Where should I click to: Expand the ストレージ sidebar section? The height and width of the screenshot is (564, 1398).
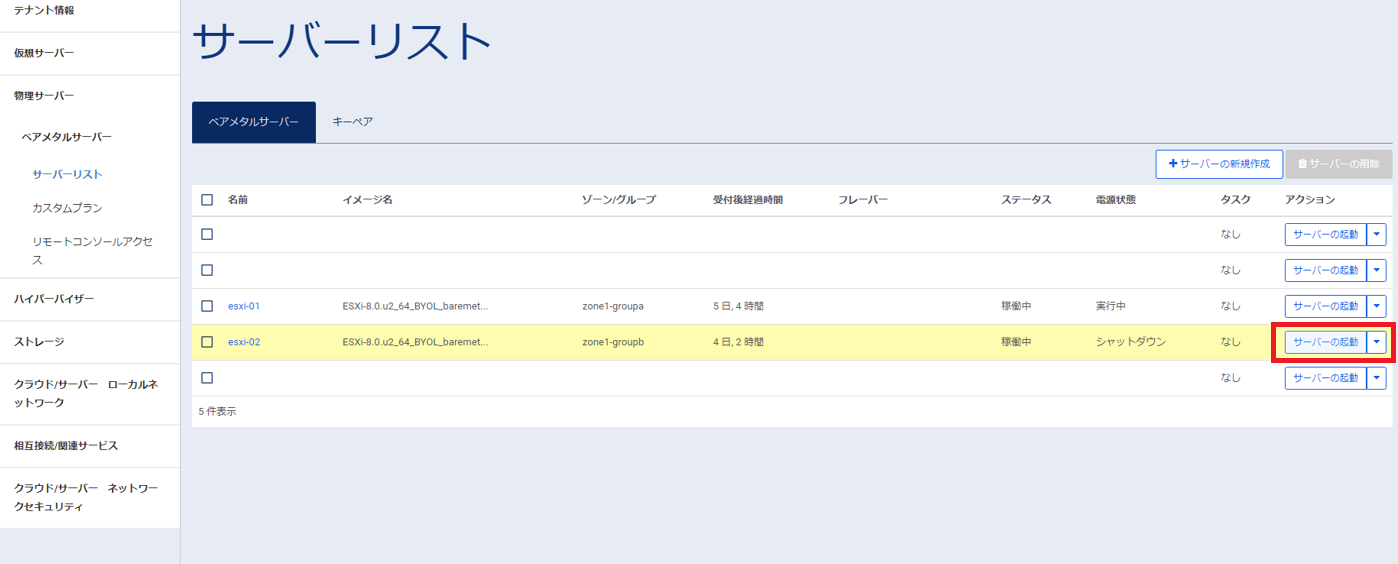pyautogui.click(x=39, y=342)
